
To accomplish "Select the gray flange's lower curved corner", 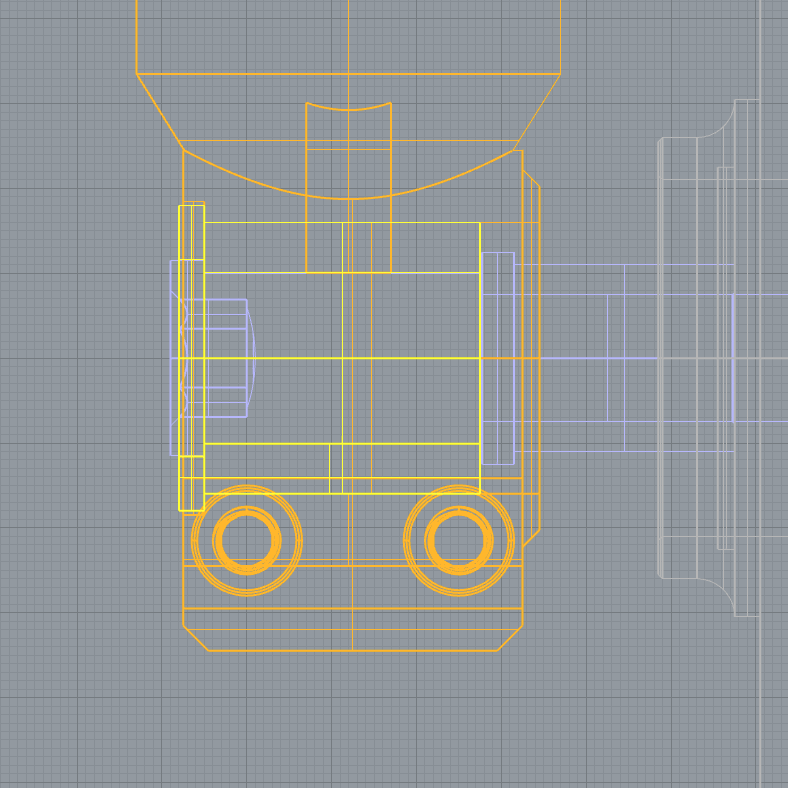I will 722,588.
